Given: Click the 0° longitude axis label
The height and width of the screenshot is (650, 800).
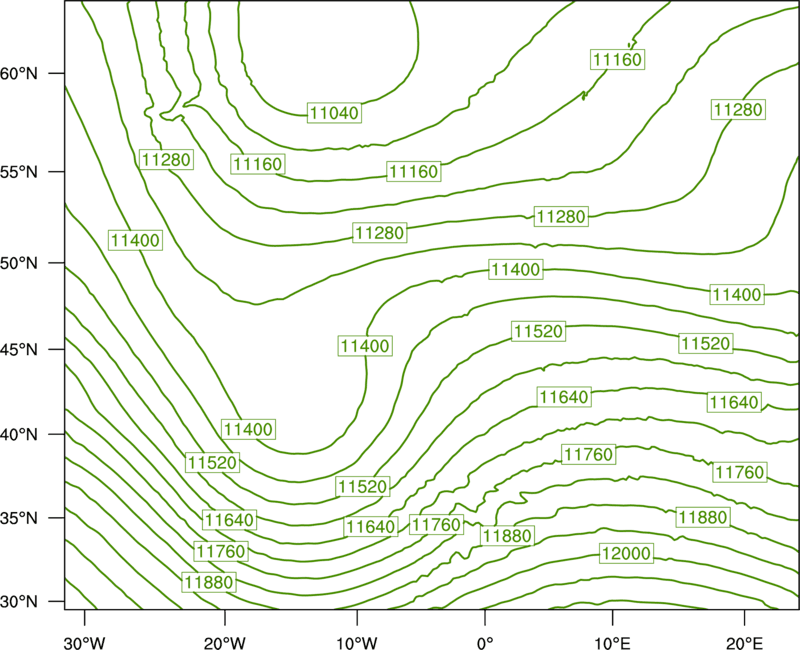Looking at the screenshot, I should (485, 643).
